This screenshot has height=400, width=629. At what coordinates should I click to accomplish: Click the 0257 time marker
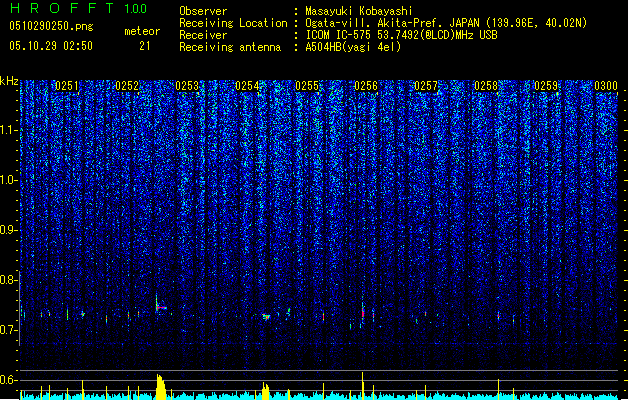pos(426,86)
